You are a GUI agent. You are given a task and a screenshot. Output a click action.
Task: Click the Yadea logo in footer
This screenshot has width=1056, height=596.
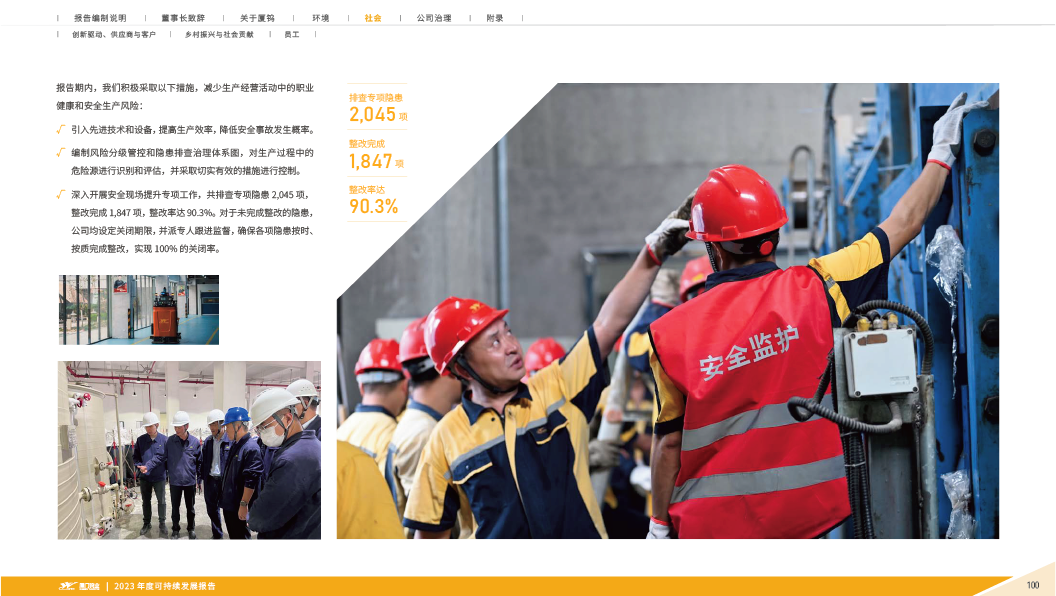77,586
